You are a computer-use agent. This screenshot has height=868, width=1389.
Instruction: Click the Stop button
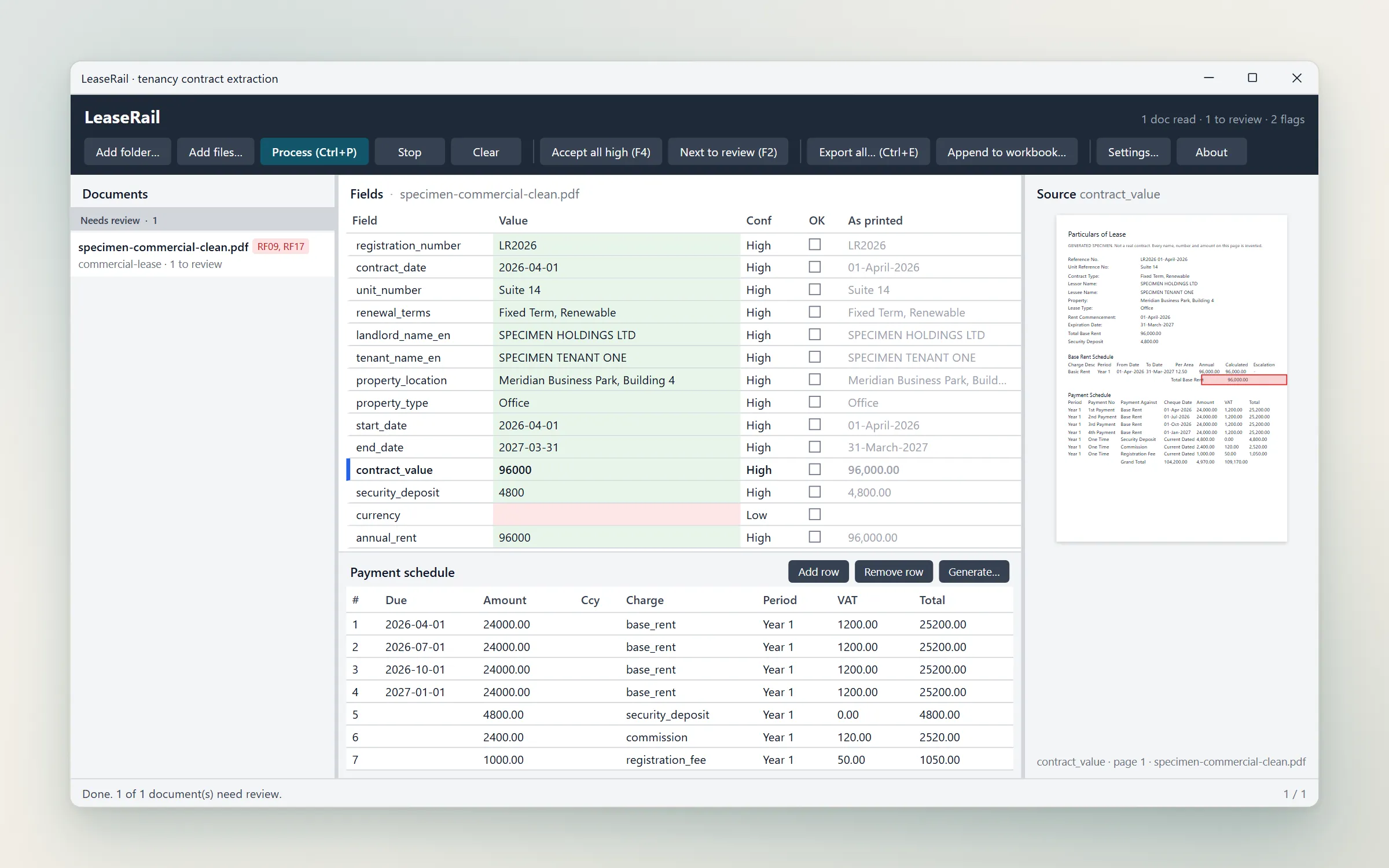(410, 152)
